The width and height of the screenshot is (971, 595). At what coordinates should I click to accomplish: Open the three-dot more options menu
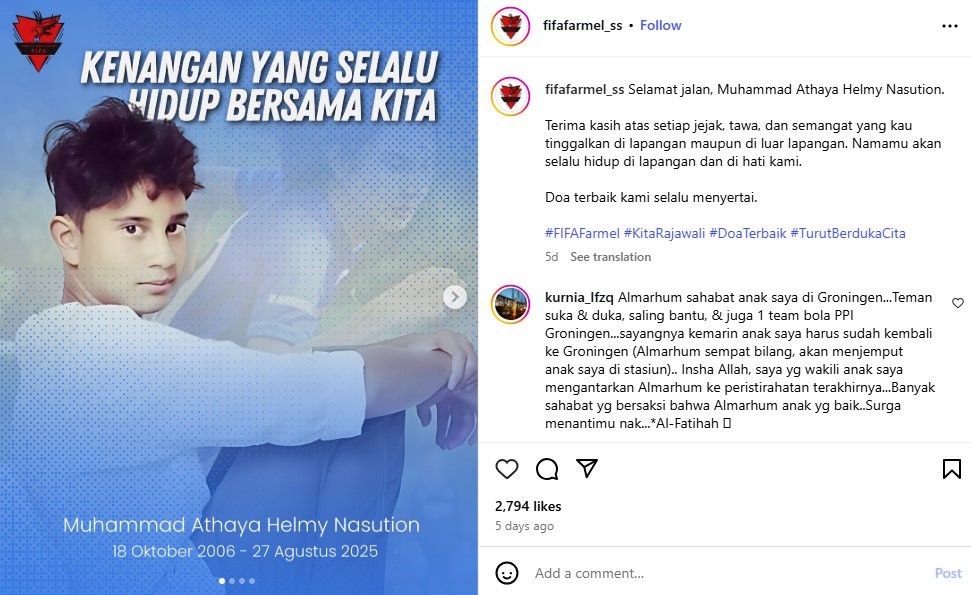pyautogui.click(x=950, y=26)
